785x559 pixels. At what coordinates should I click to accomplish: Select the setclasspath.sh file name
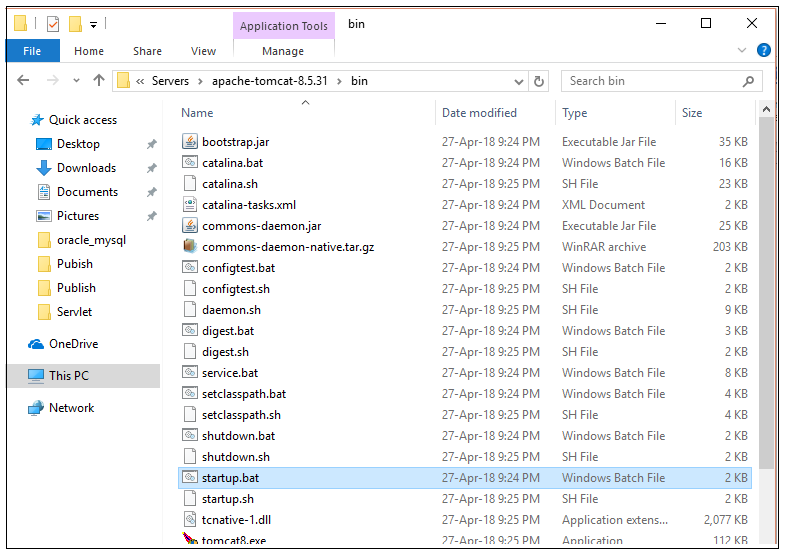[x=241, y=415]
